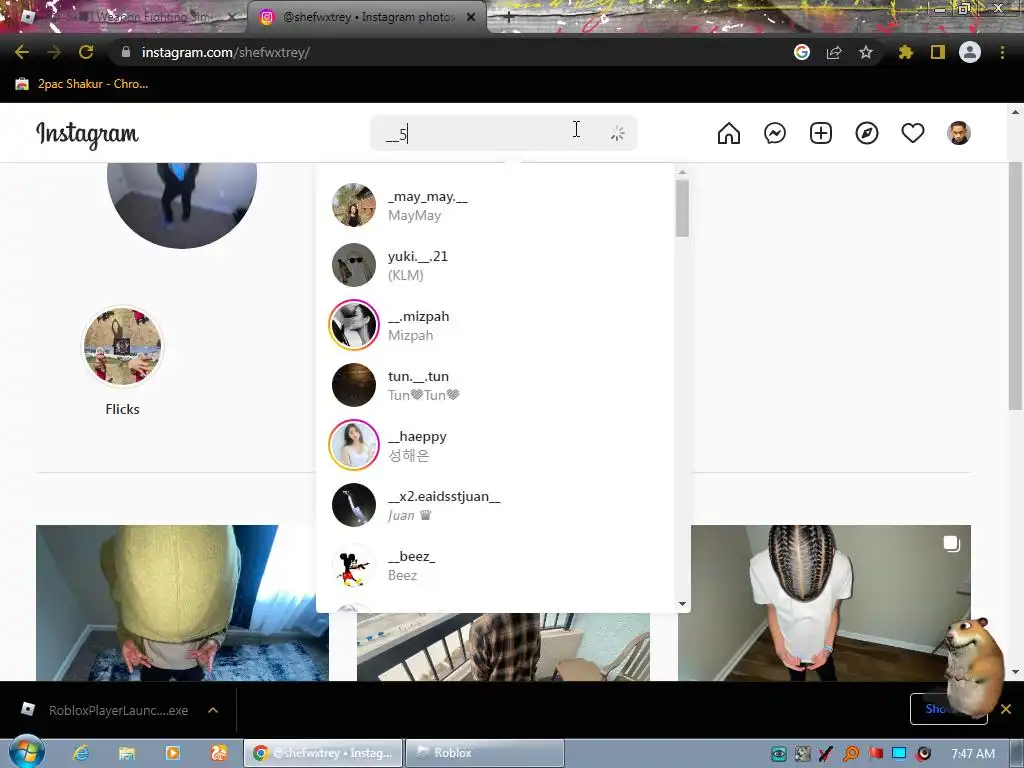This screenshot has height=768, width=1024.
Task: Open the activity heart icon
Action: 912,133
